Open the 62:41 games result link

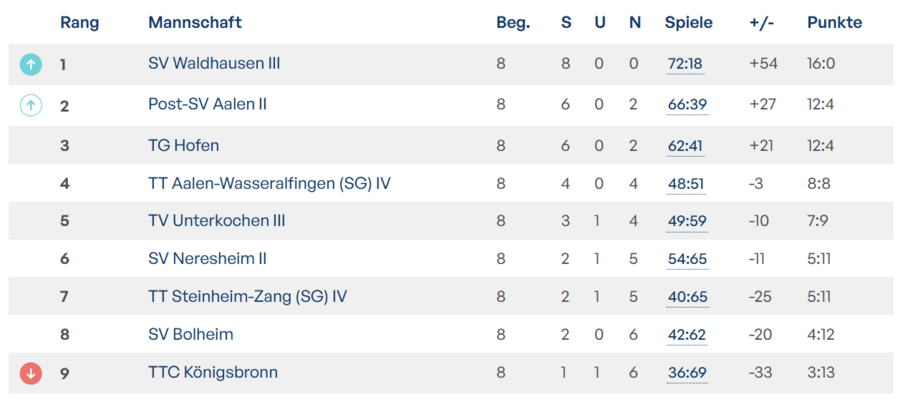click(685, 146)
